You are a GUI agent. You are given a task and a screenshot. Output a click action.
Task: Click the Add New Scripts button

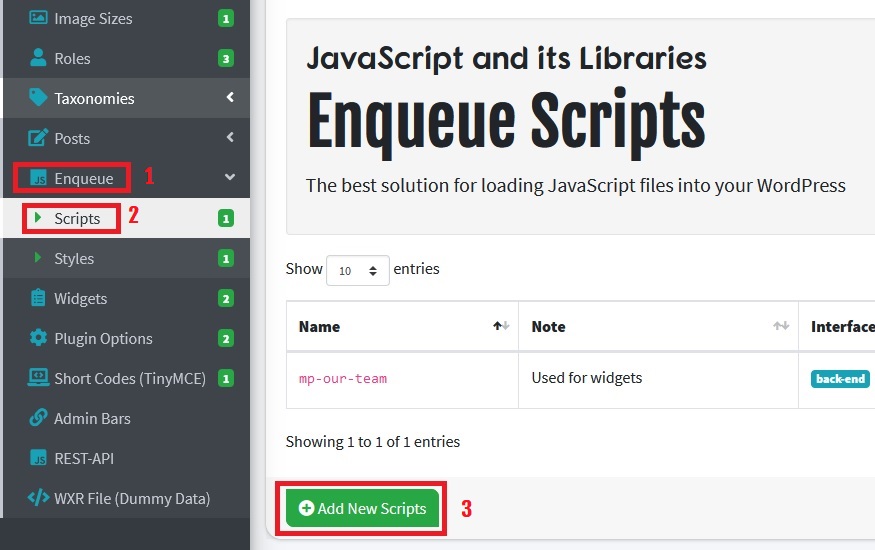pyautogui.click(x=362, y=508)
